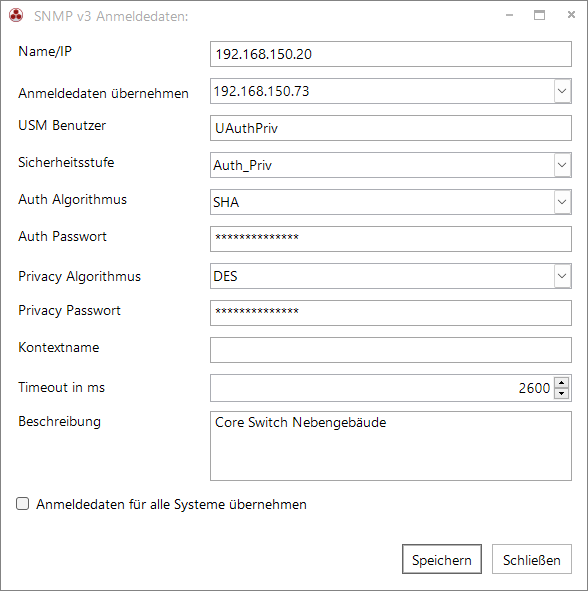
Task: Click the empty Kontextname field
Action: (x=390, y=350)
